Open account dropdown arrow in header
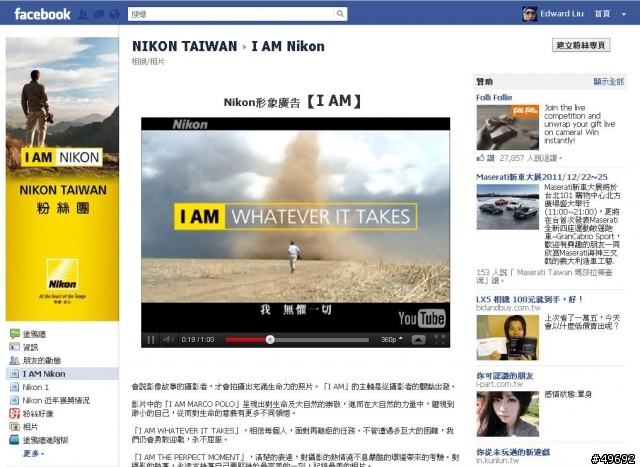 point(624,14)
